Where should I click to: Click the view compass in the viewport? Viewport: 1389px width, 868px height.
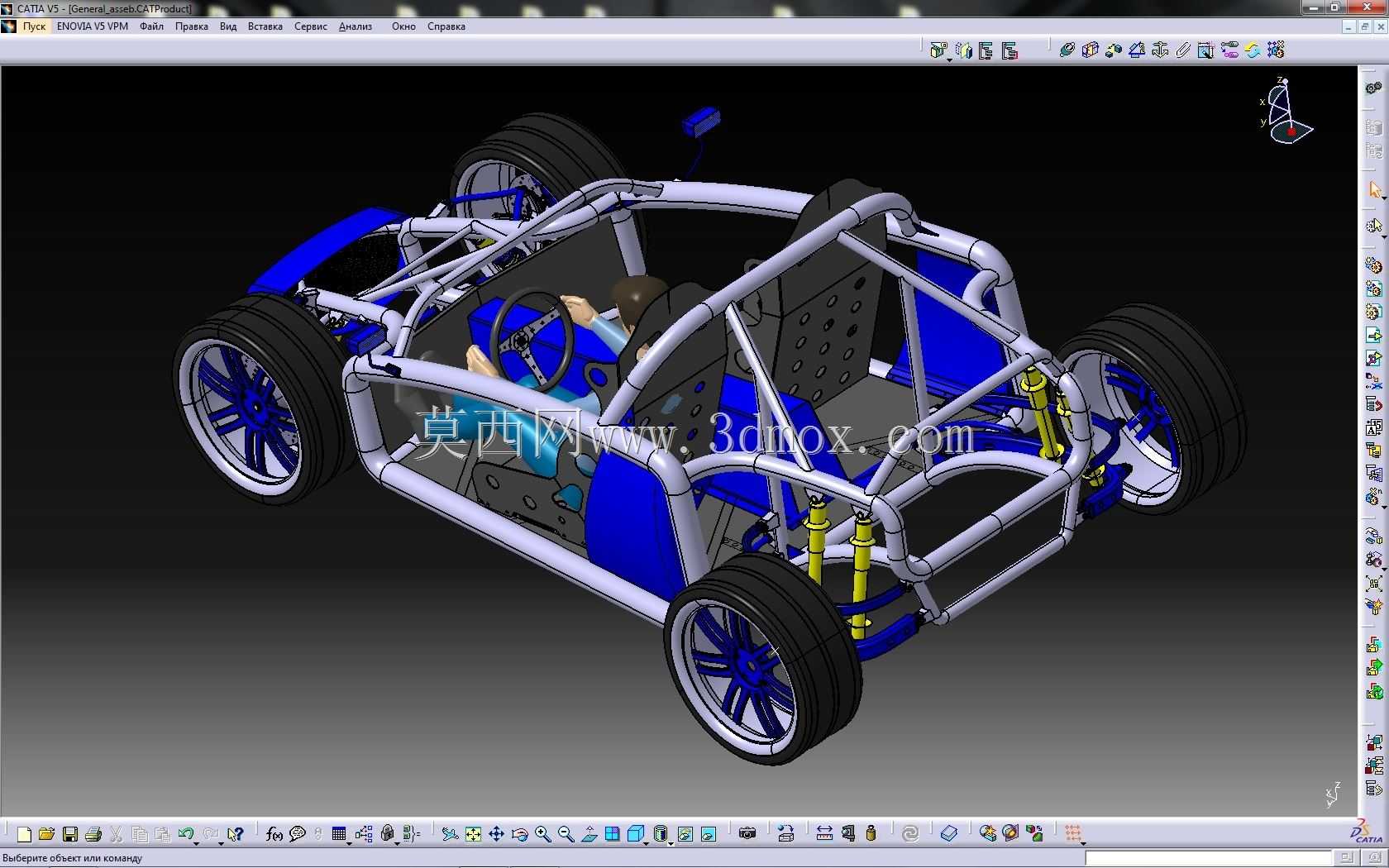pyautogui.click(x=1286, y=111)
